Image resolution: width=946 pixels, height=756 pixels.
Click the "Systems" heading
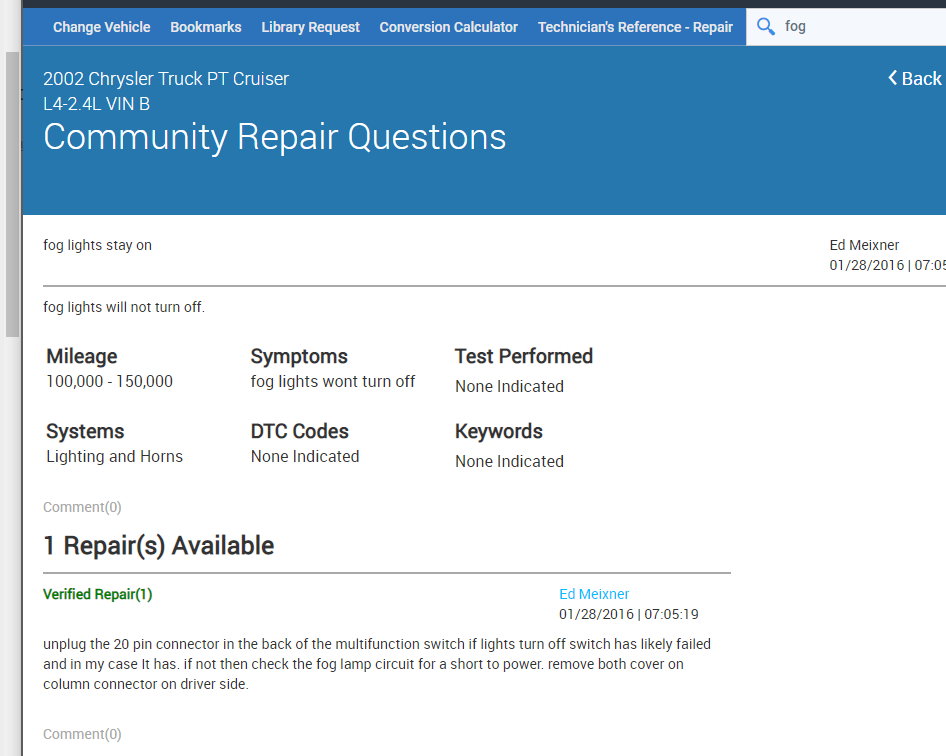pyautogui.click(x=85, y=431)
